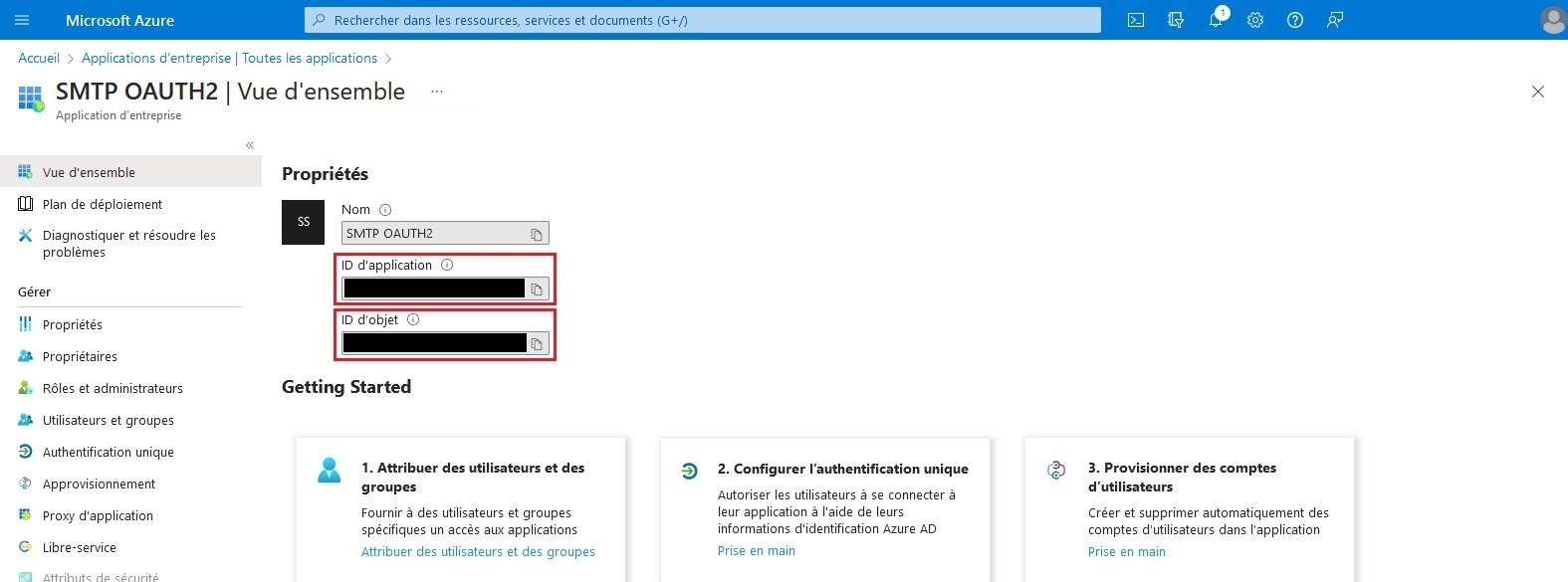Show info tooltip for ID d'objet
Screen dimensions: 1568x582
[x=413, y=319]
